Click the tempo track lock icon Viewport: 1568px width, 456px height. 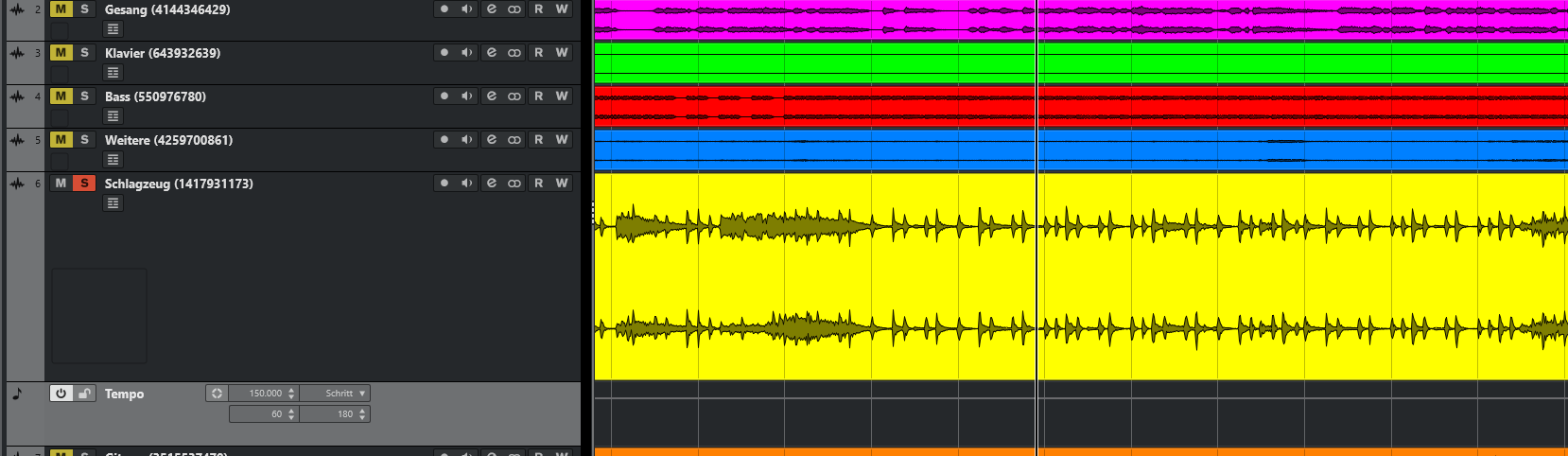coord(85,394)
